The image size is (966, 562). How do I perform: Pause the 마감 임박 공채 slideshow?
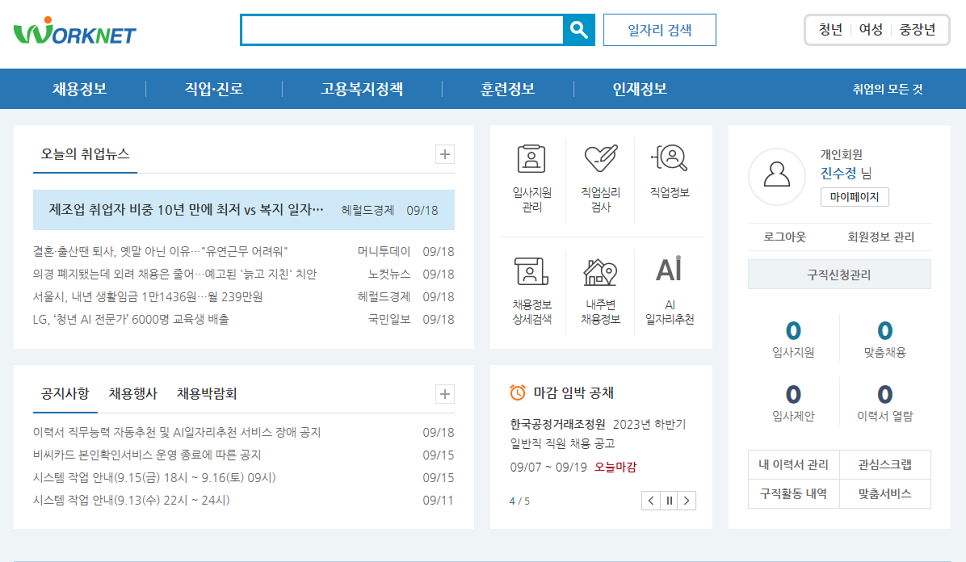pyautogui.click(x=669, y=500)
